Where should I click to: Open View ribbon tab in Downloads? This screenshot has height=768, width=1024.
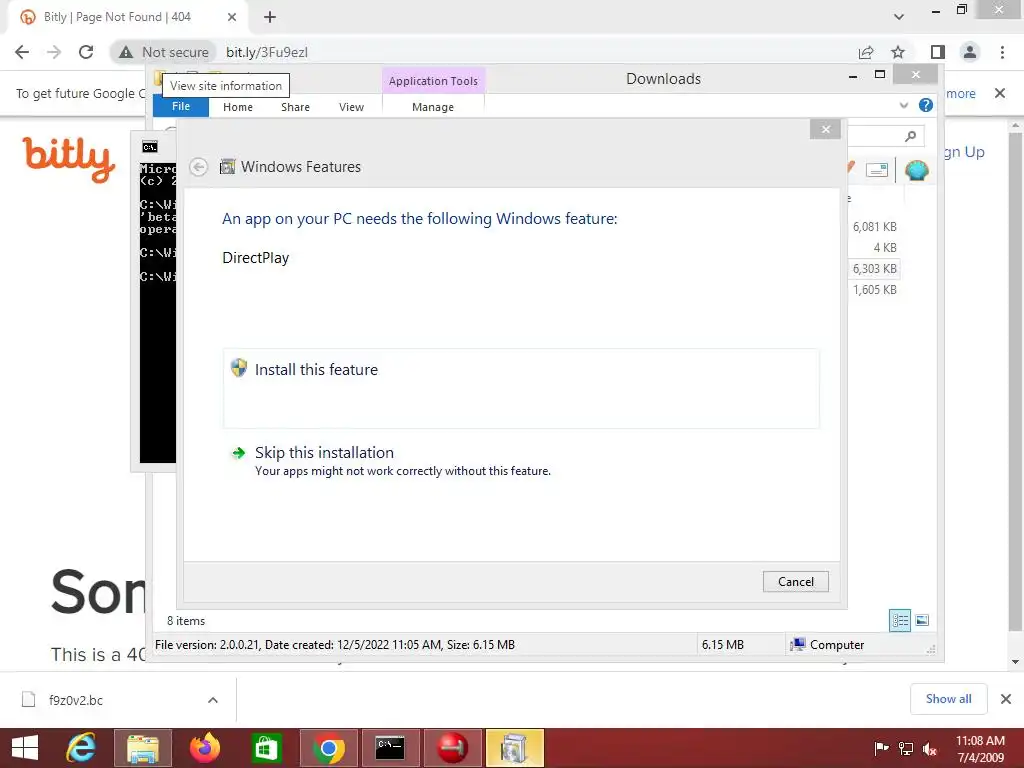(x=351, y=107)
